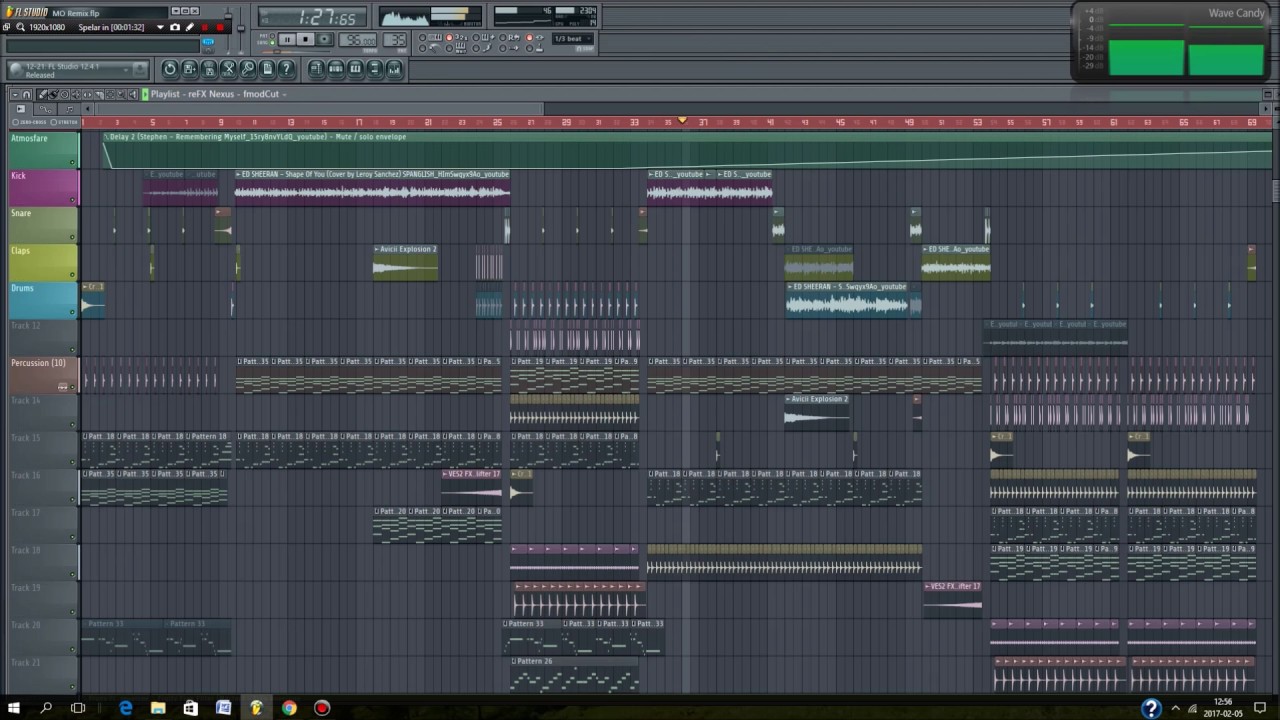This screenshot has height=720, width=1280.
Task: Select the Draw pencil tool in Playlist toolbar
Action: [42, 95]
